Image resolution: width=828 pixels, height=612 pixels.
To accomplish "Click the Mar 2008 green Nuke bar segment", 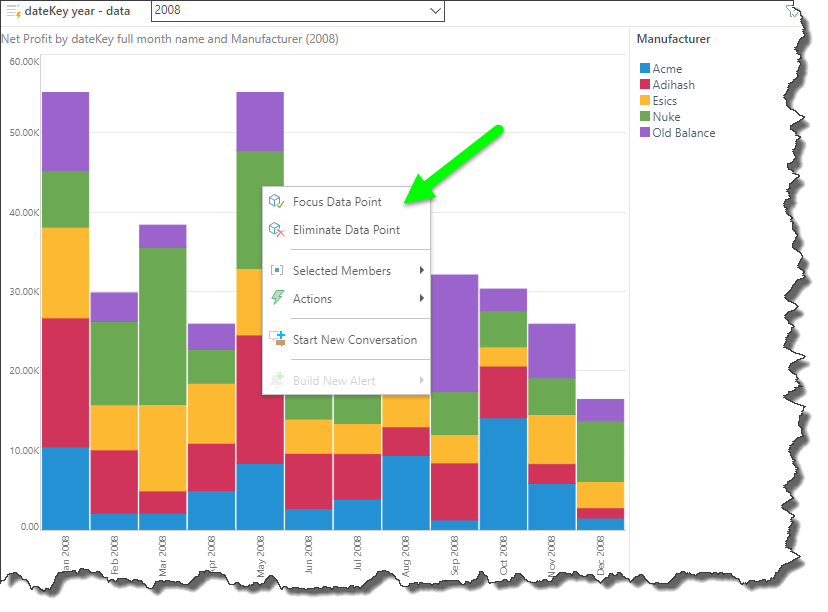I will 162,326.
